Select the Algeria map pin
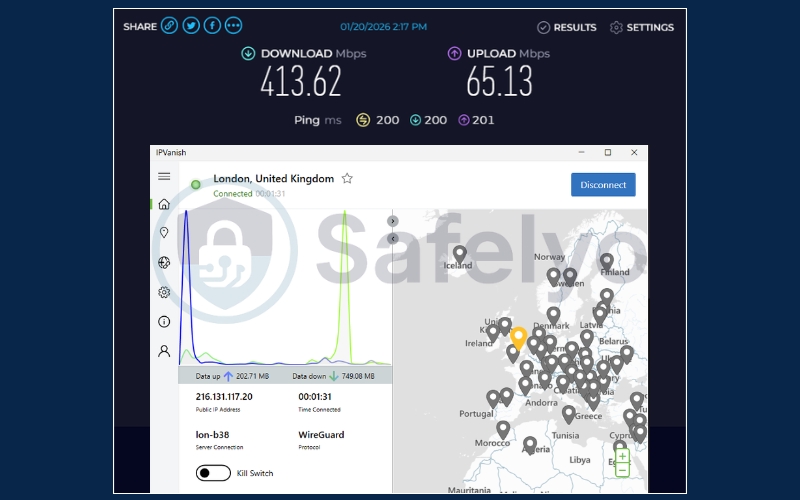Viewport: 800px width, 500px height. point(530,445)
